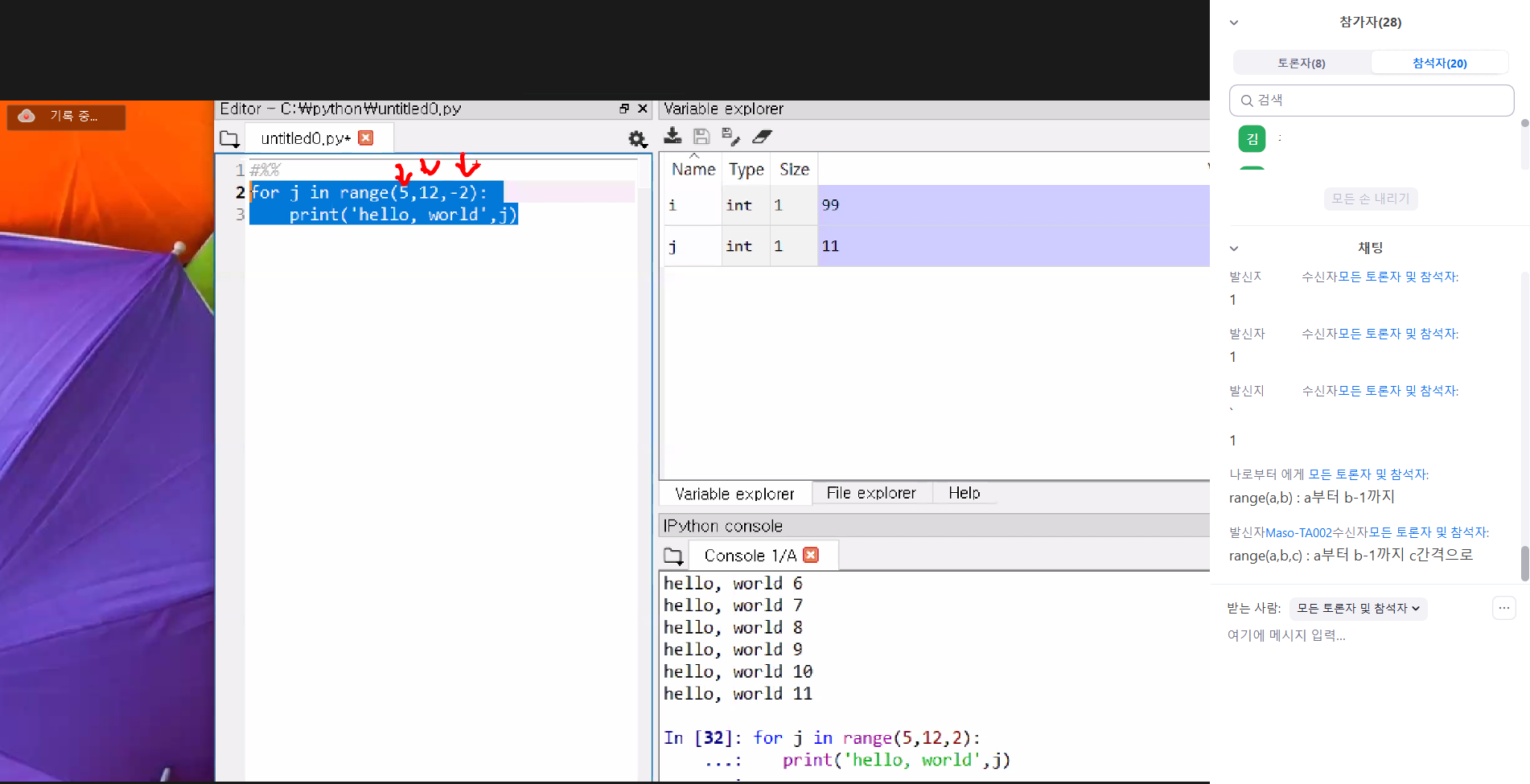Image resolution: width=1530 pixels, height=784 pixels.
Task: Open the editor options gear menu
Action: [x=637, y=139]
